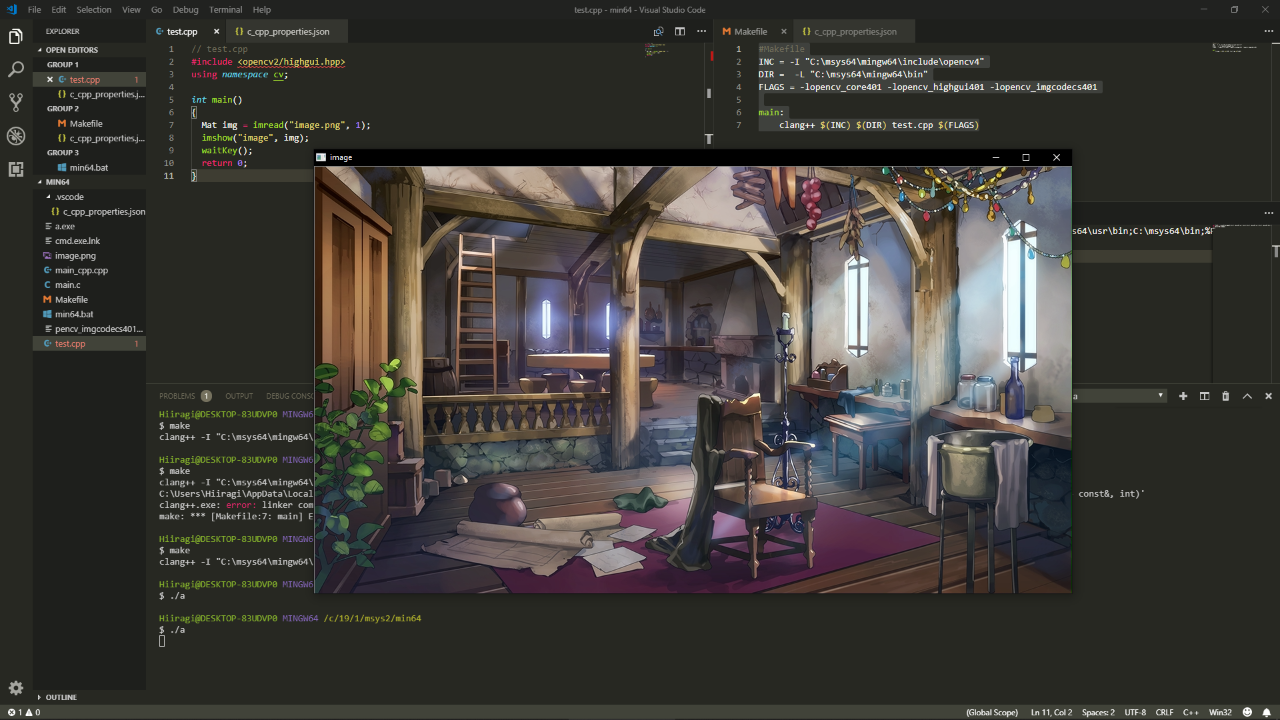Close the terminal panel
Viewport: 1280px width, 720px height.
[x=1269, y=396]
